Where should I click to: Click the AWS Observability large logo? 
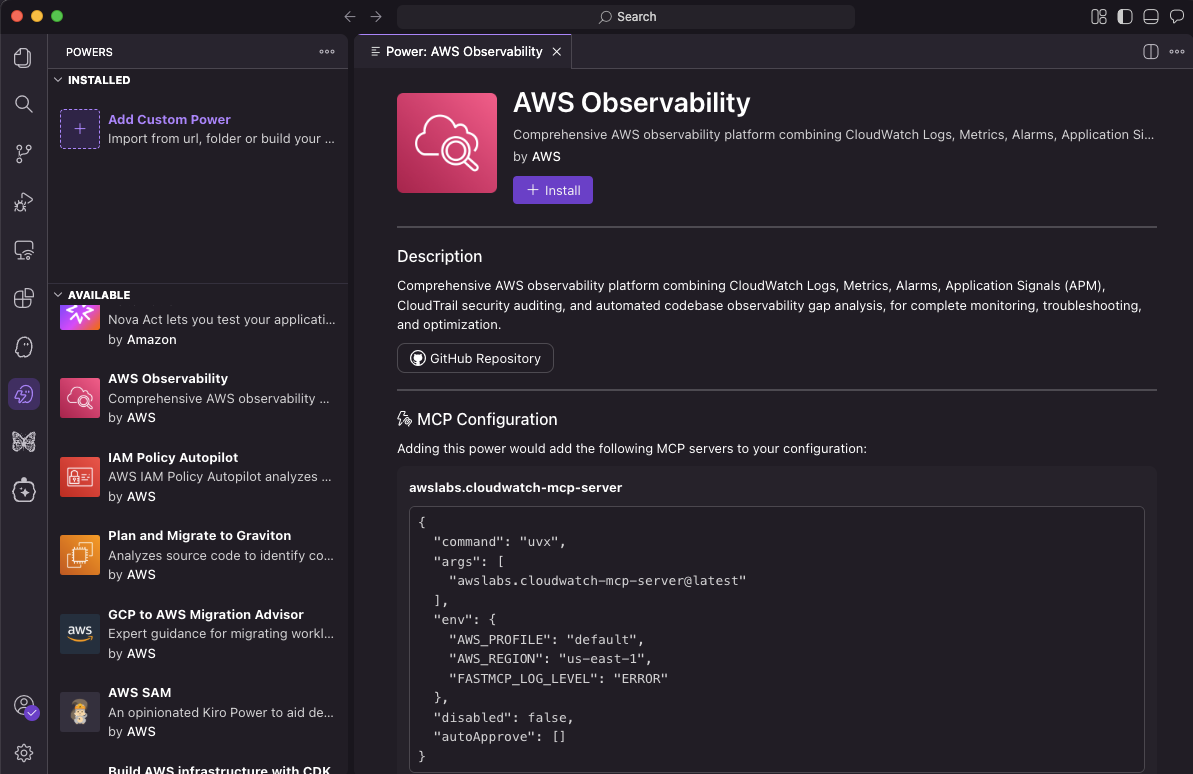click(x=447, y=143)
